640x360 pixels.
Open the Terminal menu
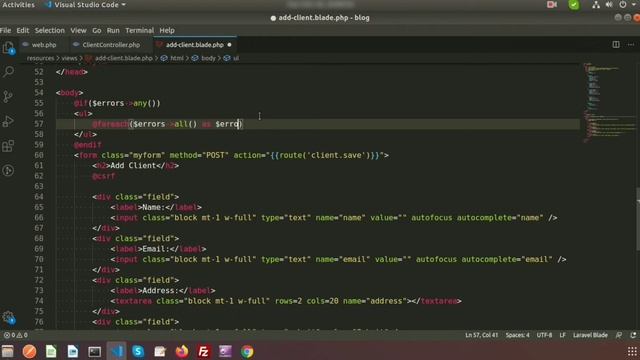click(140, 30)
